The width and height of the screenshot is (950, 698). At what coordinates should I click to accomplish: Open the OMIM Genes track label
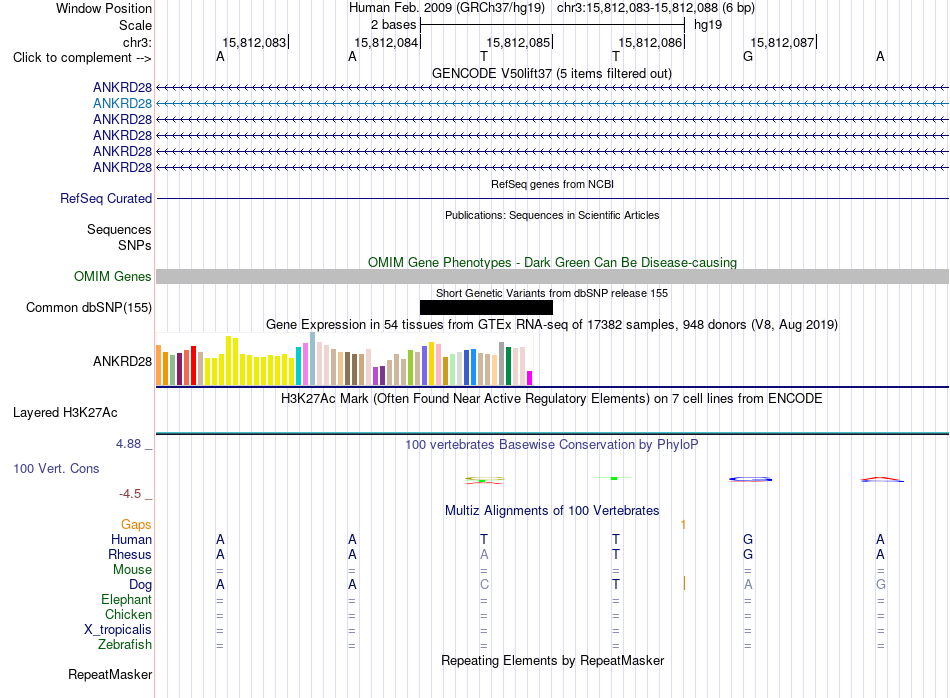coord(112,276)
